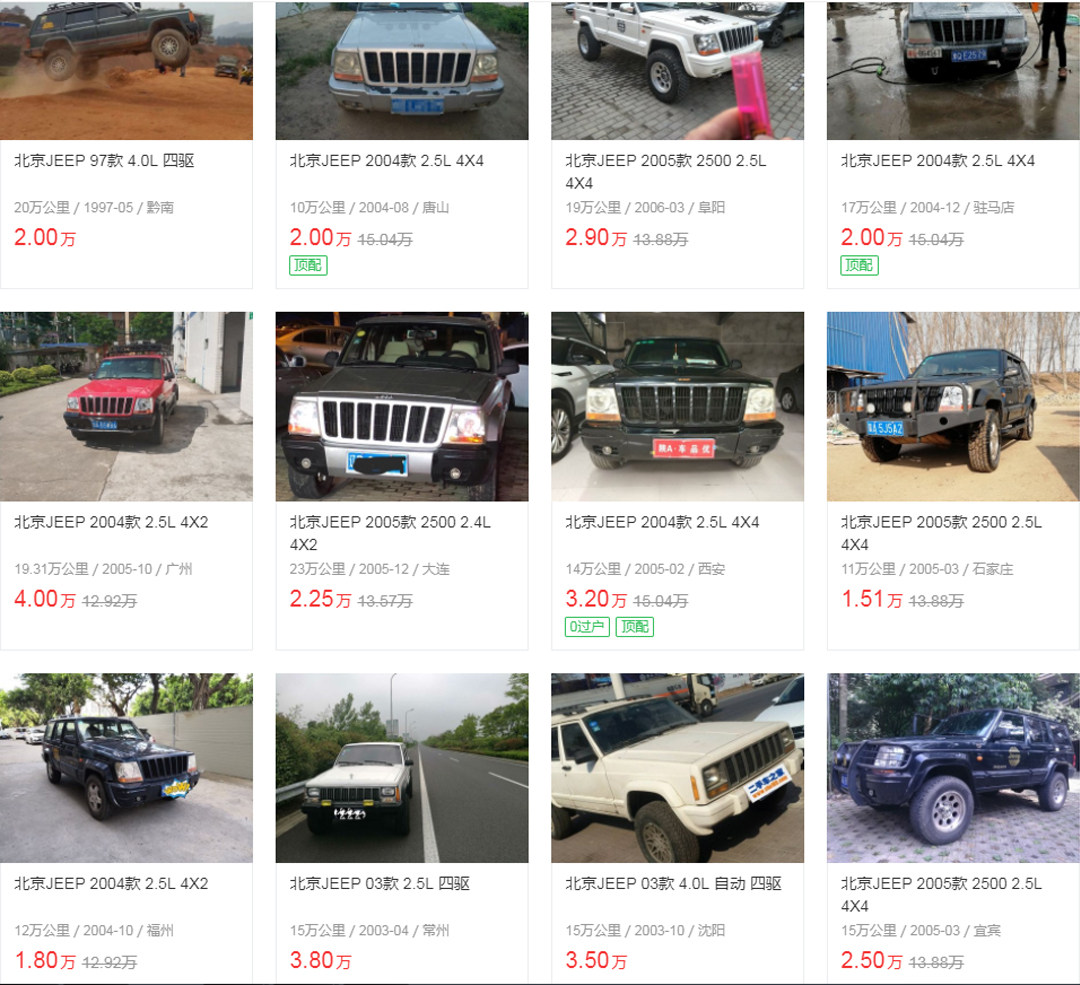The image size is (1080, 985).
Task: Open the 北京JEEP 03款 2.5L 四驱 title
Action: click(380, 884)
